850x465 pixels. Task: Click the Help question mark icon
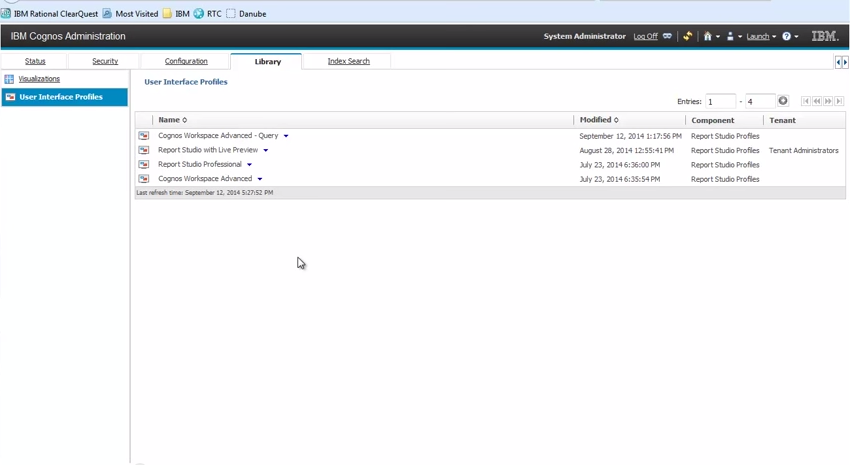(786, 36)
